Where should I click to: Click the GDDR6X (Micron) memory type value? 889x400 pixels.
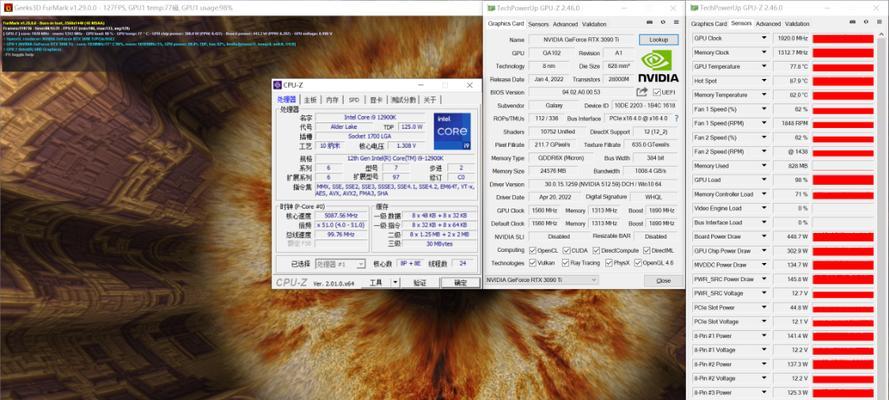559,158
